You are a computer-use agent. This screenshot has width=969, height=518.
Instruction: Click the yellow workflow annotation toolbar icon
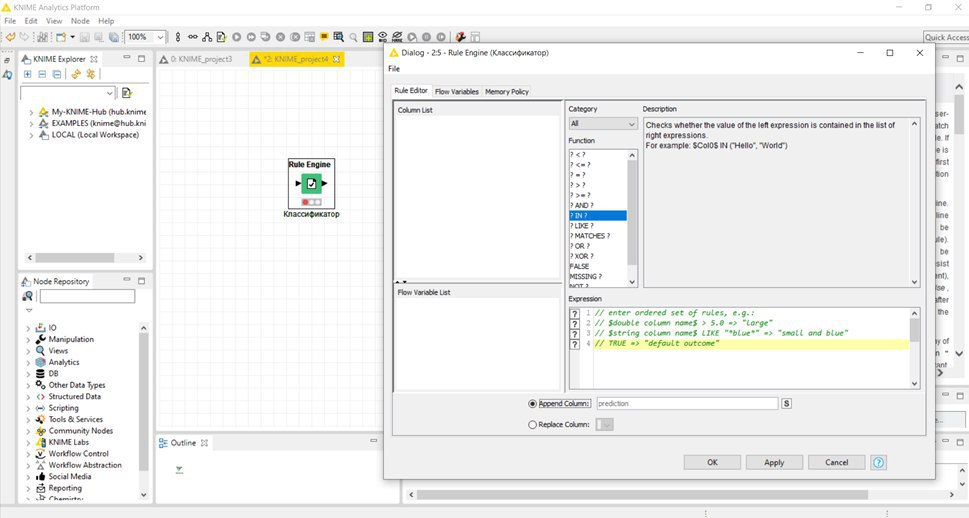point(324,37)
